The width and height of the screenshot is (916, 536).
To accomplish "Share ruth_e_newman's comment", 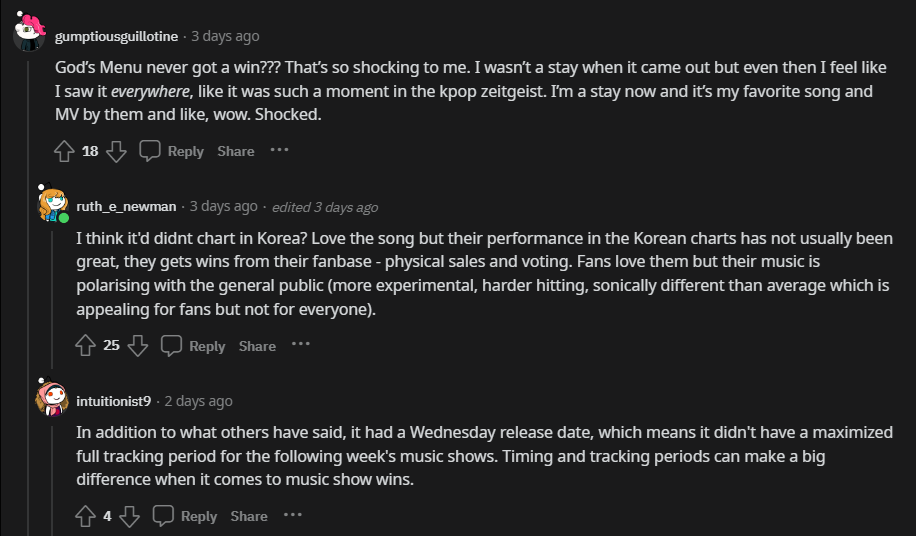I will coord(257,346).
